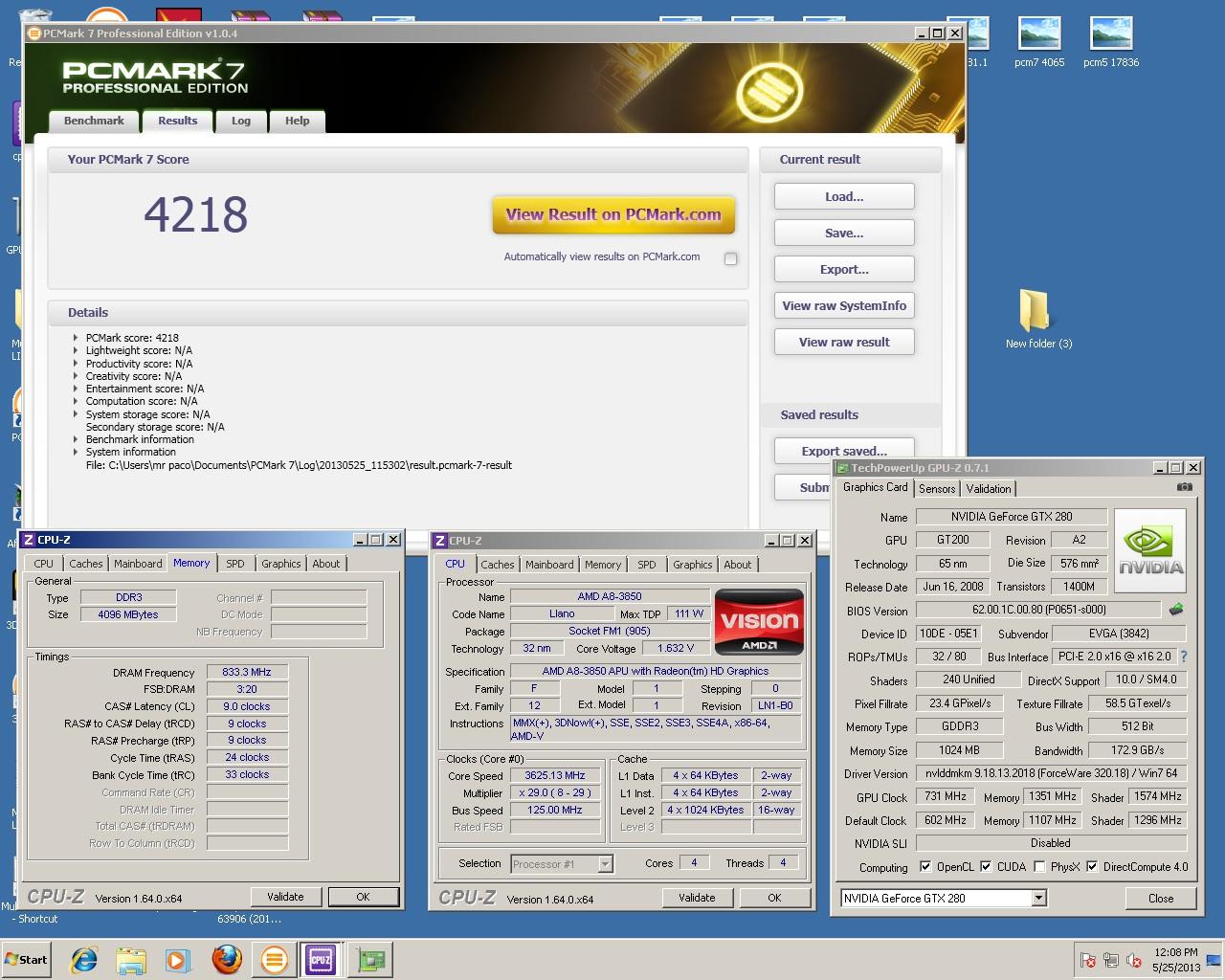1225x980 pixels.
Task: Click OK in the CPU-Z Memory window
Action: [363, 897]
